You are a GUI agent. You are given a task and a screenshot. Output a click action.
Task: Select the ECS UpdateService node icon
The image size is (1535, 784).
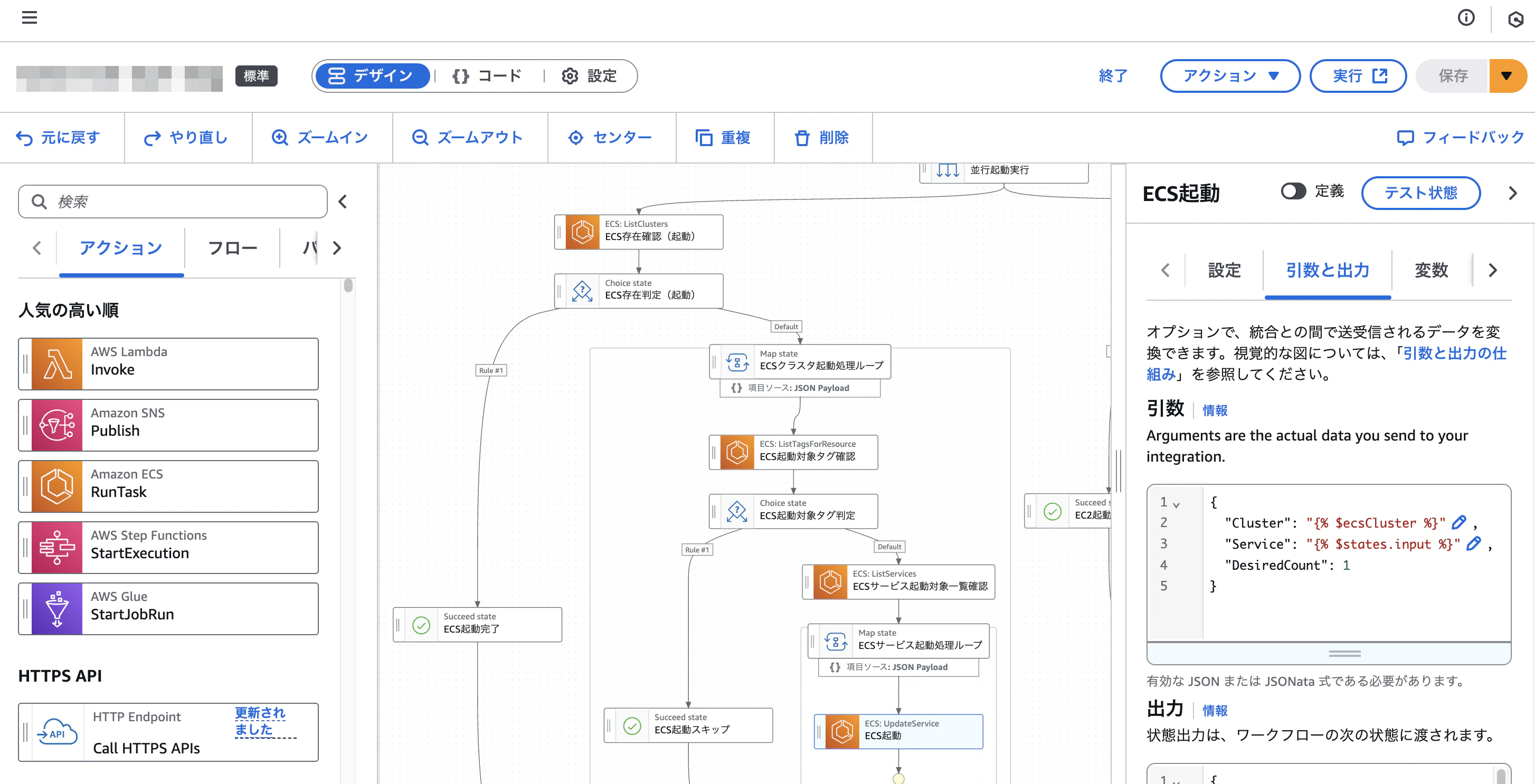click(842, 731)
